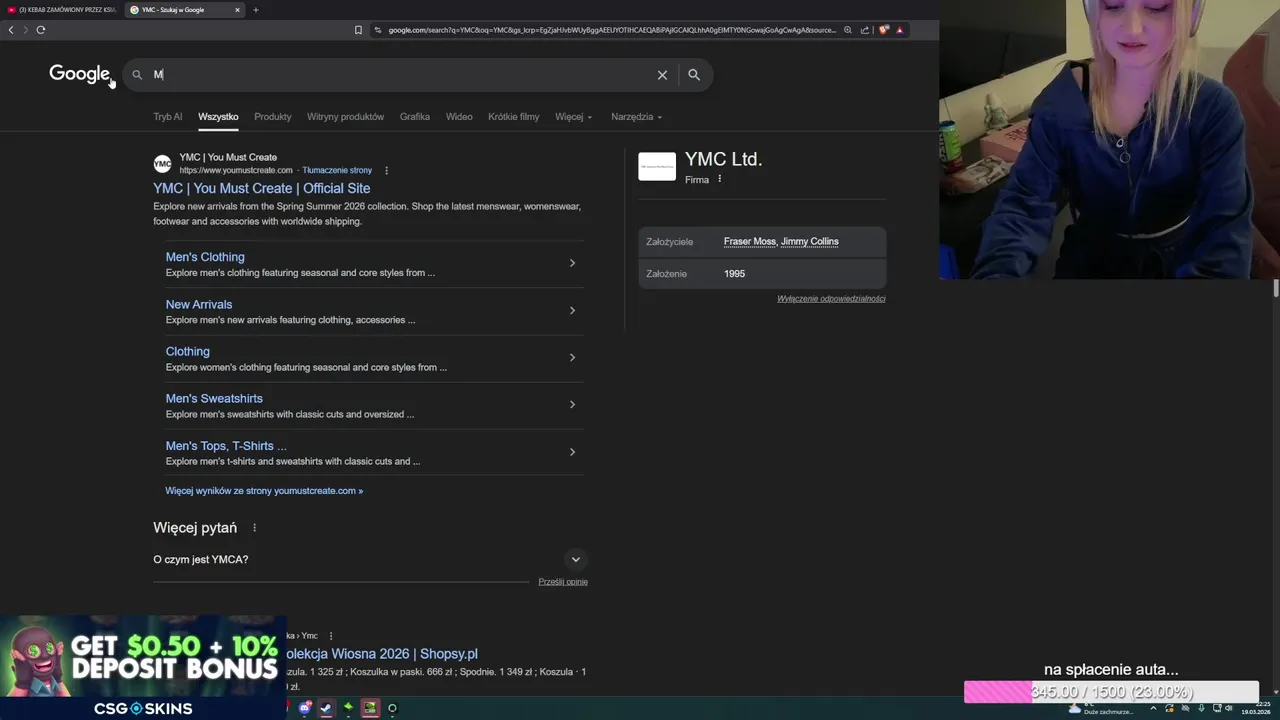The image size is (1280, 720).
Task: Open the Shopsy.pl Wiosna 2026 result
Action: (381, 654)
